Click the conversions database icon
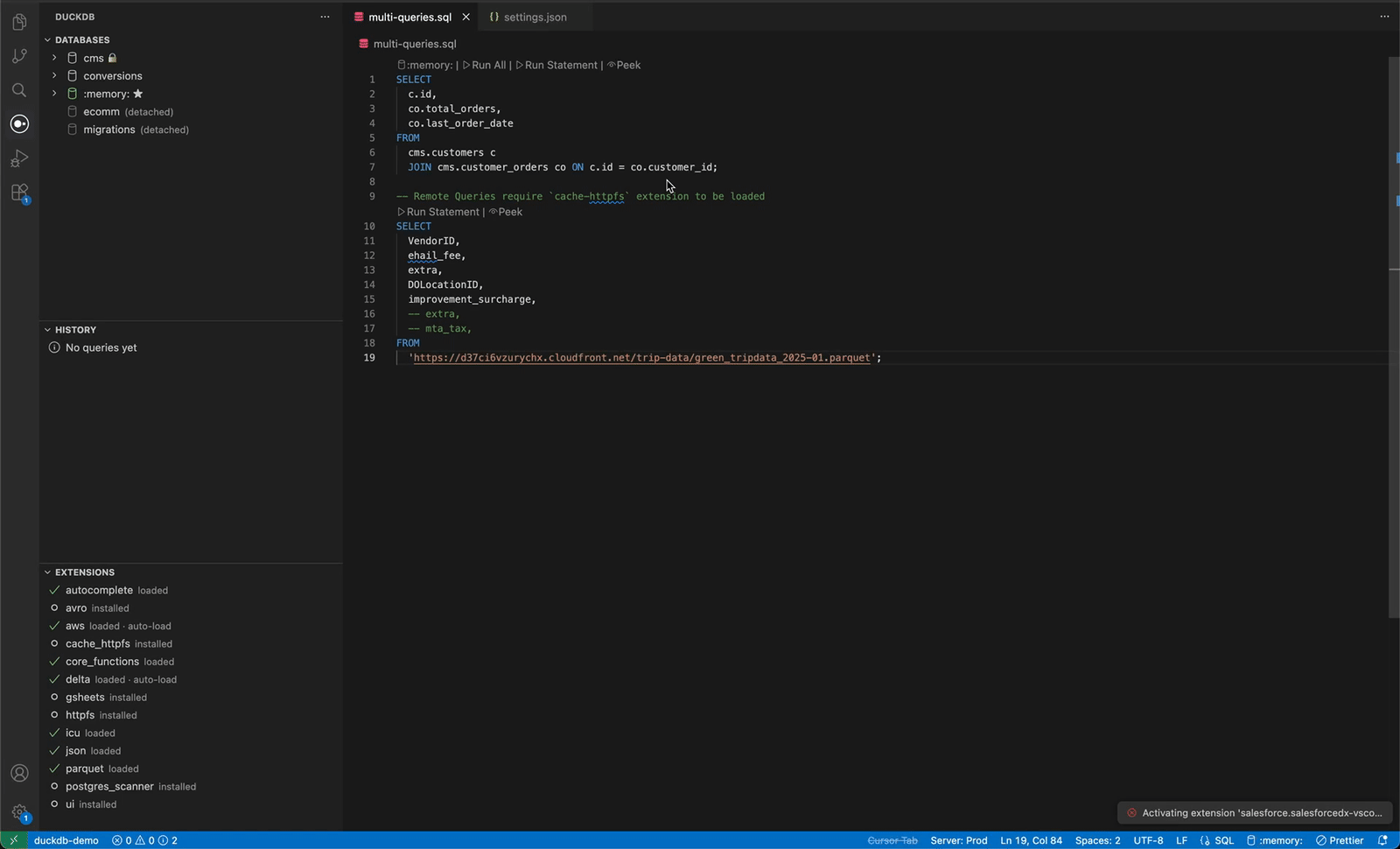This screenshot has height=849, width=1400. (x=73, y=76)
